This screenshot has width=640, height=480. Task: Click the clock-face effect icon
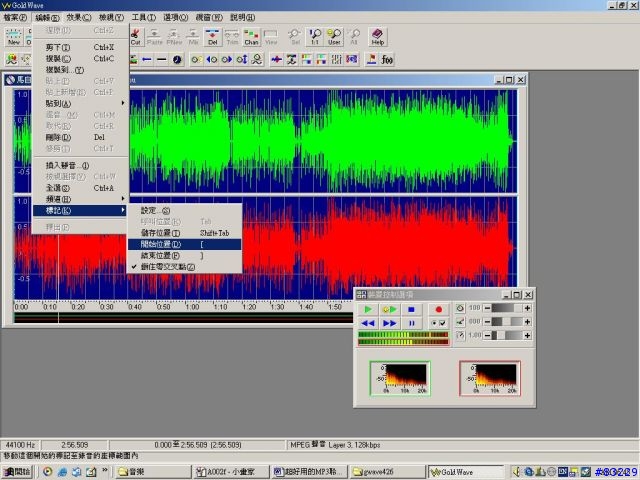[177, 60]
